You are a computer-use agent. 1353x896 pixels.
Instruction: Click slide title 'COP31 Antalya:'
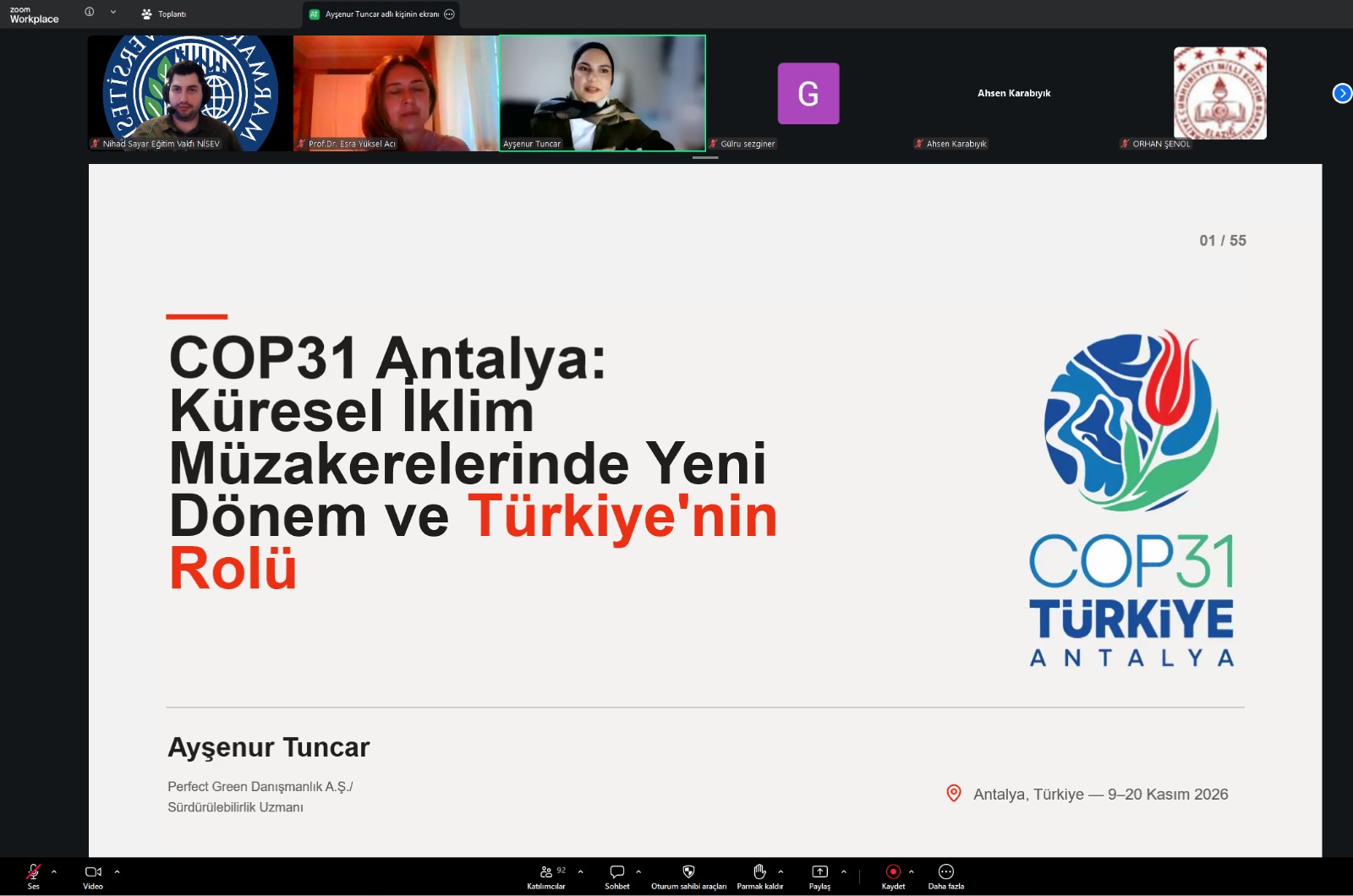[387, 358]
